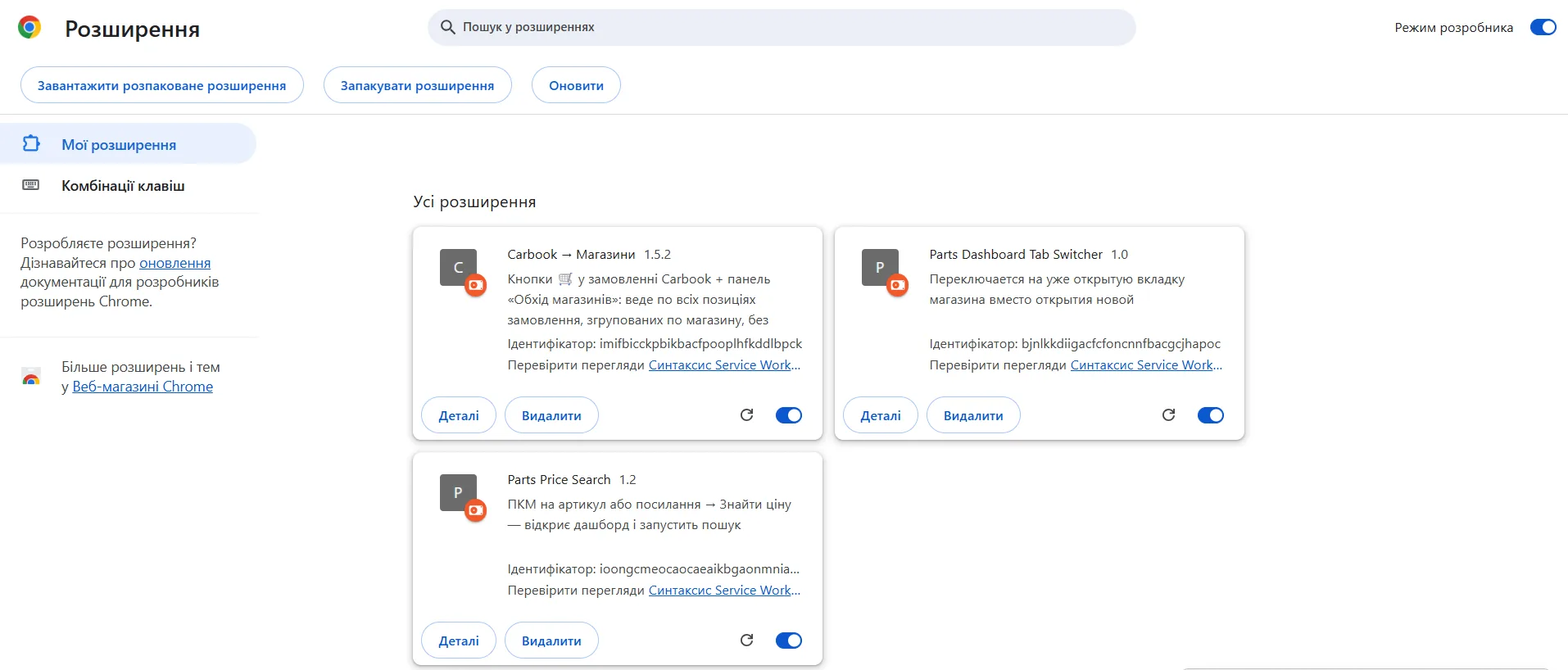Click unpacked badge on Carbook icon
This screenshot has height=670, width=1568.
coord(476,285)
